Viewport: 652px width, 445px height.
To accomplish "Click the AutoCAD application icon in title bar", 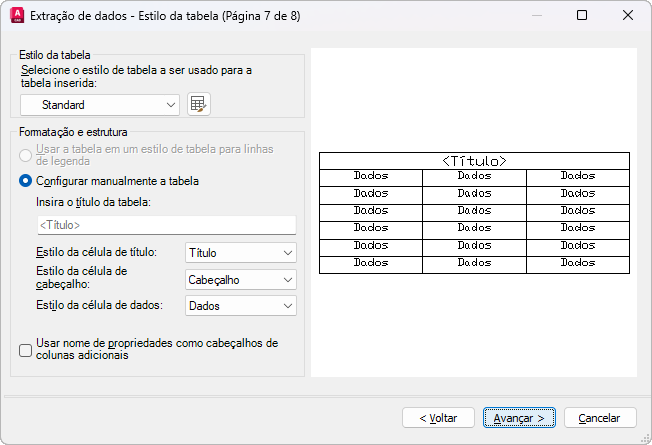I will [x=16, y=16].
